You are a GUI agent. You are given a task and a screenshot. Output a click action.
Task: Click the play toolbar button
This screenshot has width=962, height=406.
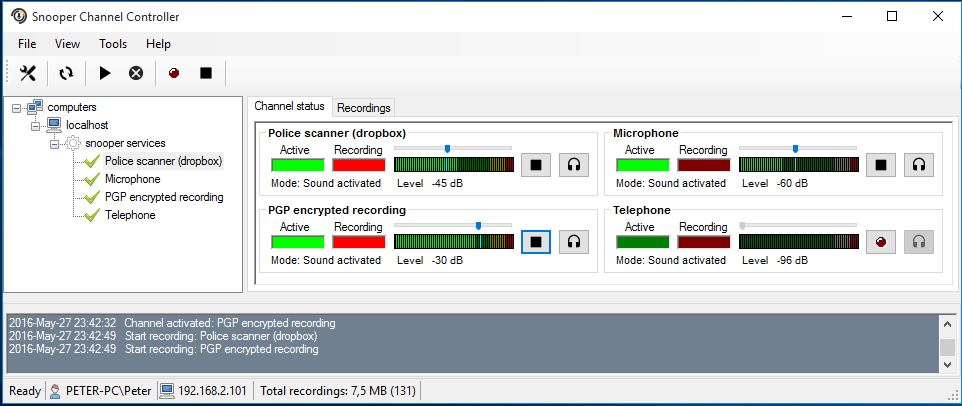click(105, 74)
